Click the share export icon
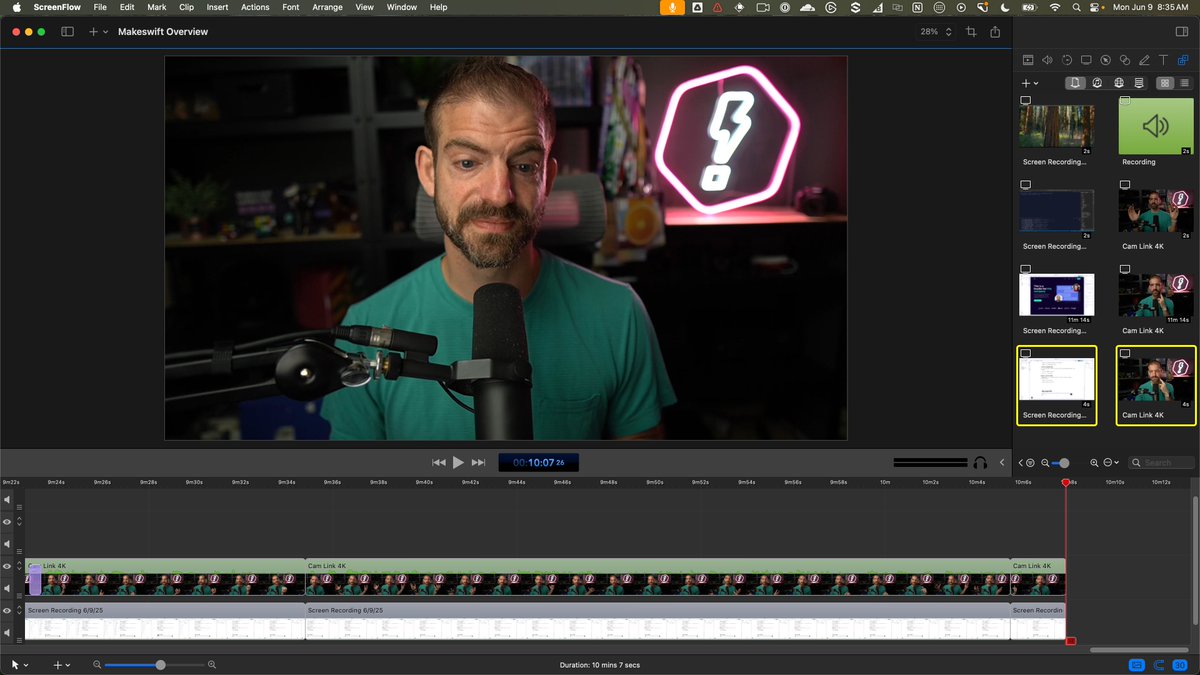1200x675 pixels. (995, 32)
